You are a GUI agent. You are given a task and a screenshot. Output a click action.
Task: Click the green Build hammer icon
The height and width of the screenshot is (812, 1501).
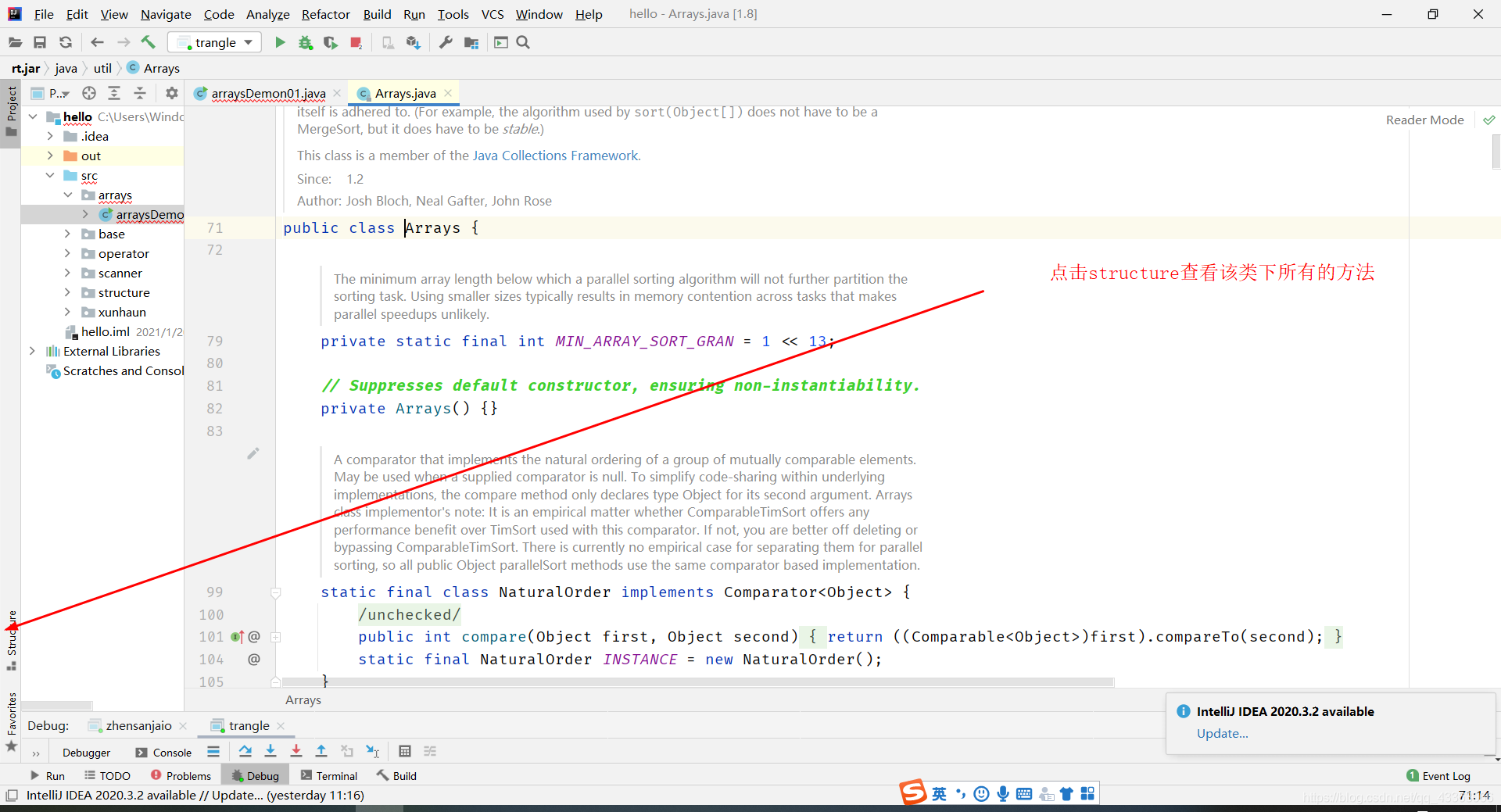pos(149,42)
